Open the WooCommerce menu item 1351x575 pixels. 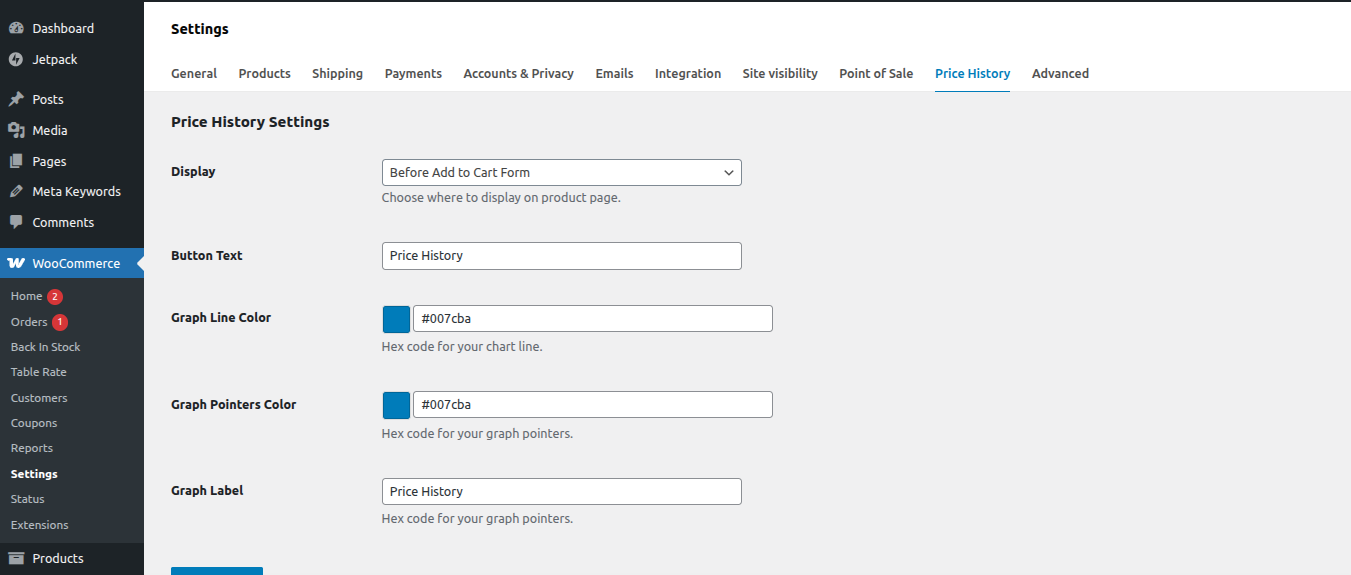click(72, 263)
